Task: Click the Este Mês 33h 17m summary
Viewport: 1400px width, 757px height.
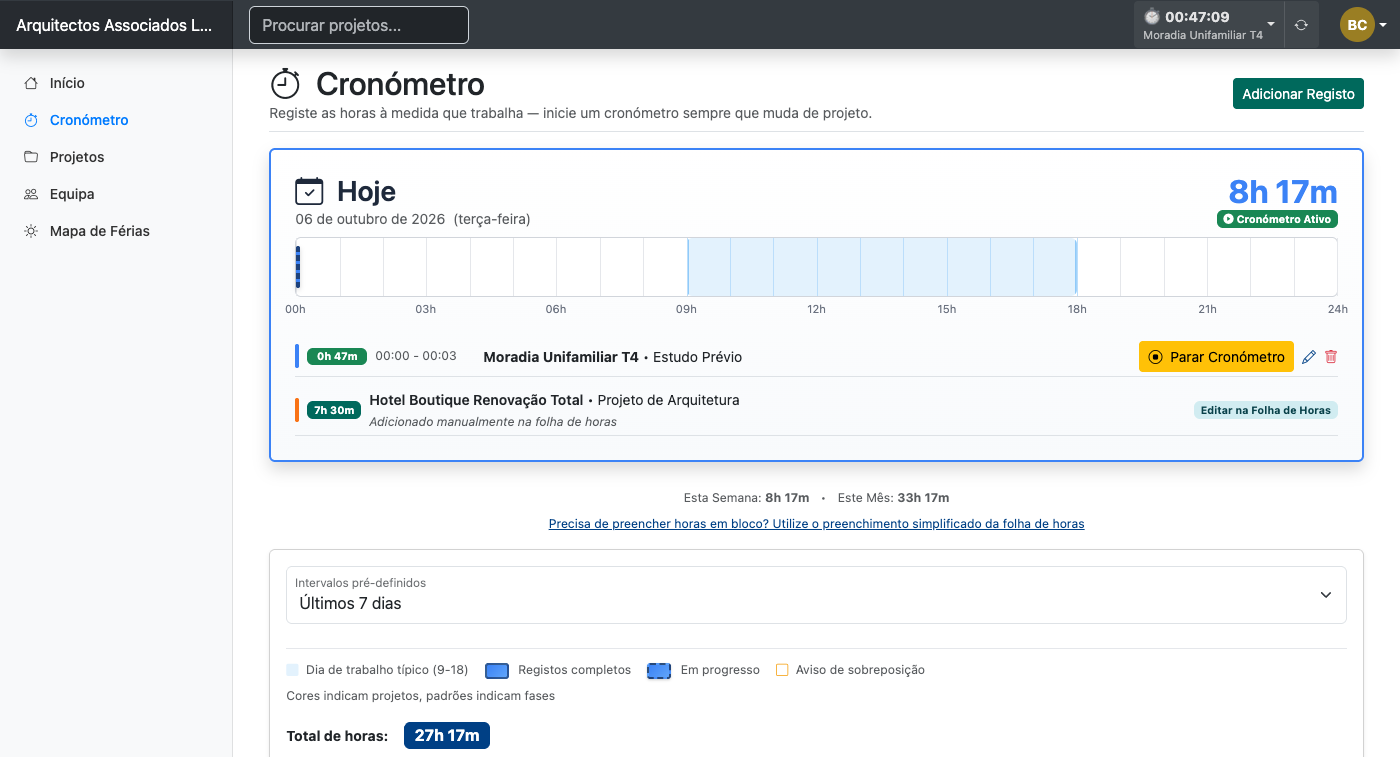Action: tap(893, 497)
